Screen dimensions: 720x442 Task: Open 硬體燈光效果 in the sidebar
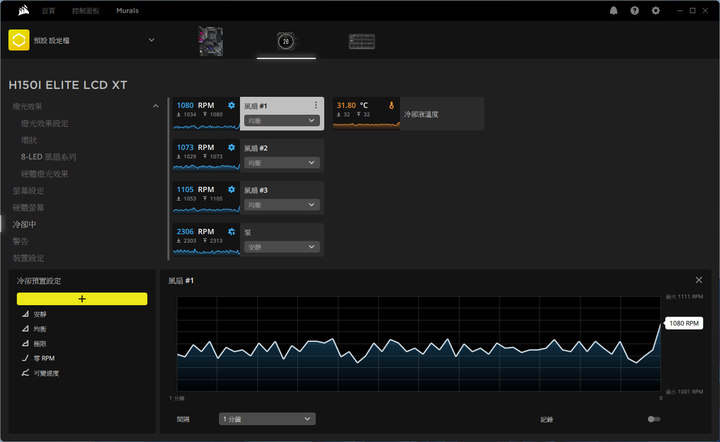coord(45,174)
